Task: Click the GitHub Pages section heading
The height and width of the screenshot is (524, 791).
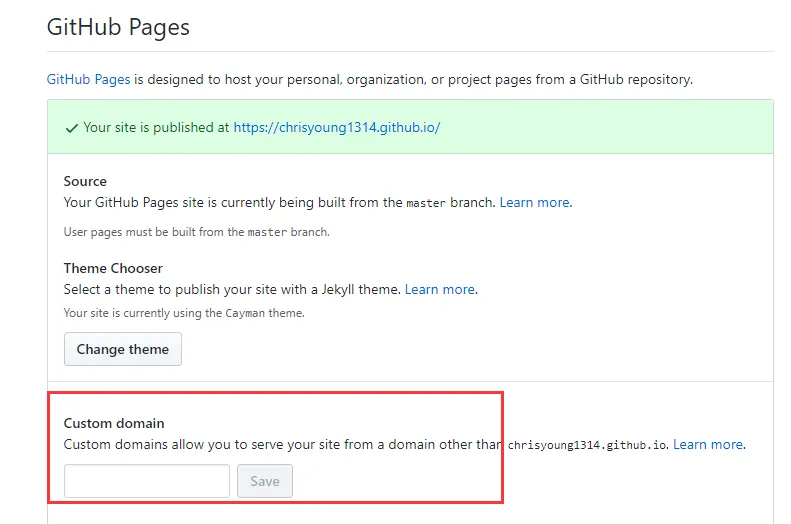Action: (x=118, y=27)
